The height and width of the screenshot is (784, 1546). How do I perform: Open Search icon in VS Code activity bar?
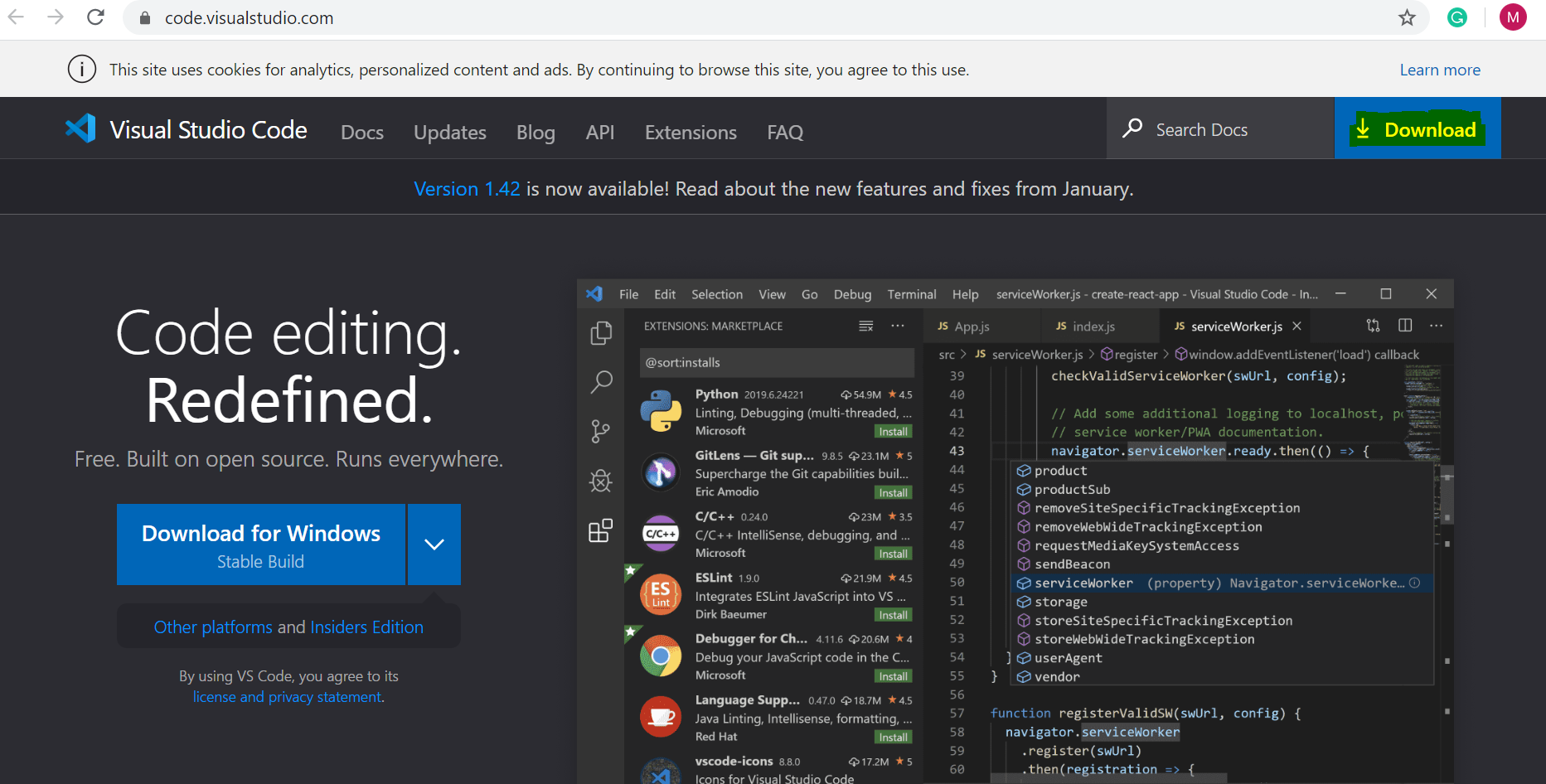601,382
